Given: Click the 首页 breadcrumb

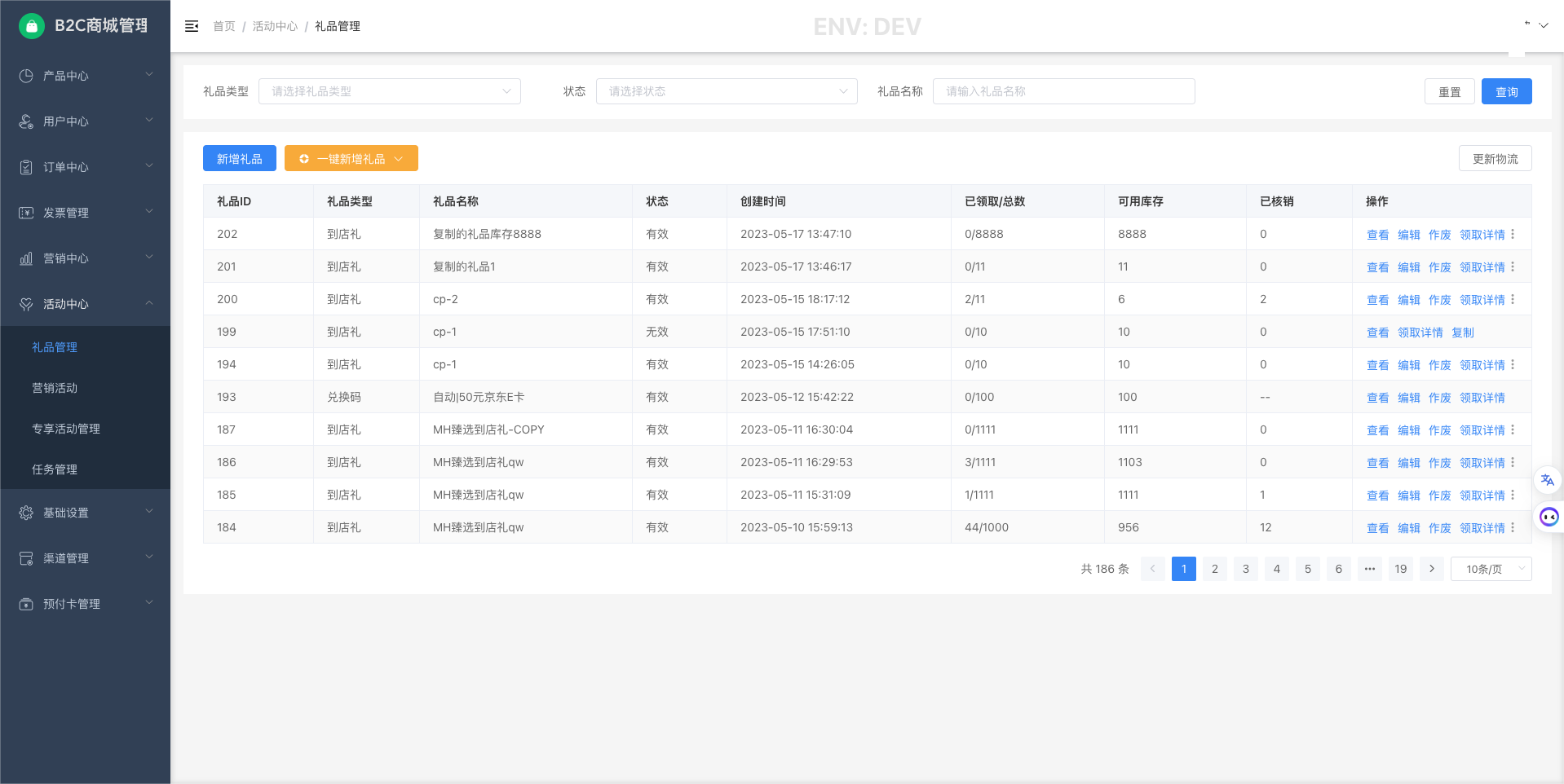Looking at the screenshot, I should pos(224,26).
